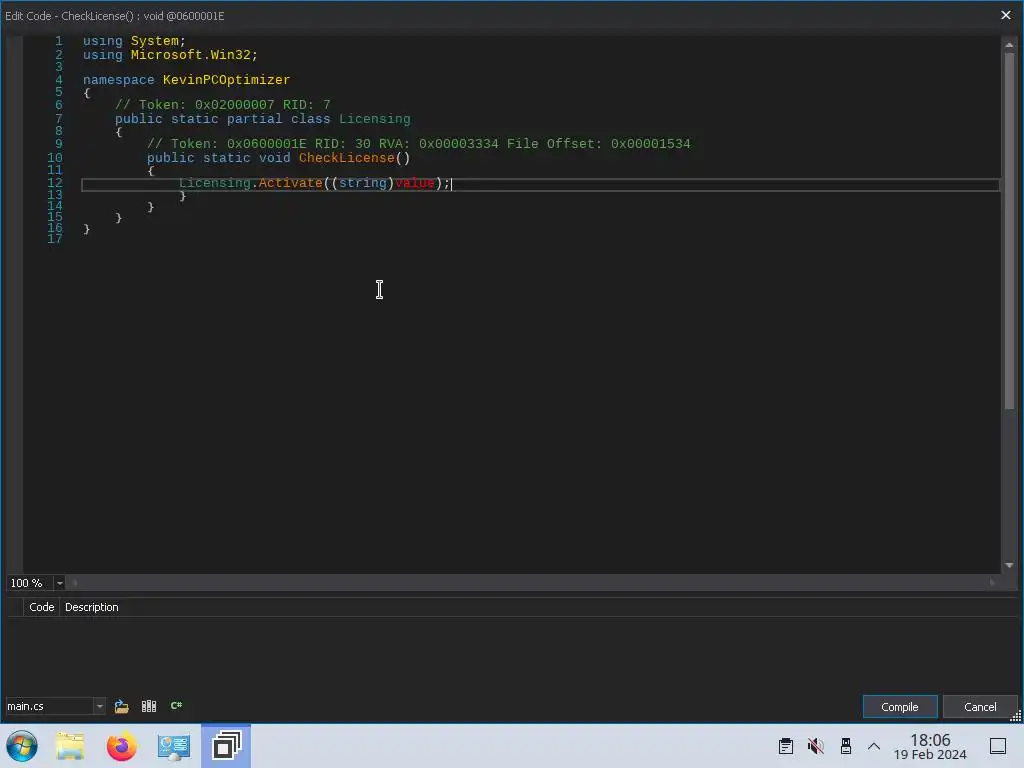Open the assembly references icon
Screen dimensions: 1024x768
[149, 706]
